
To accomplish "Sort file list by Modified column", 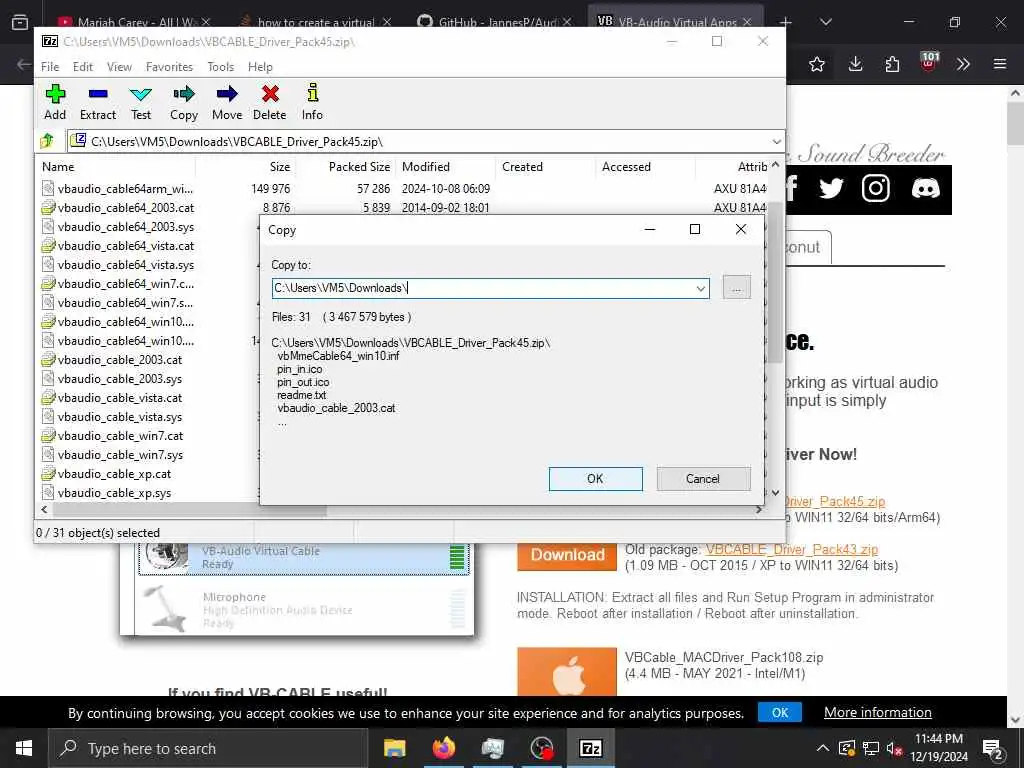I will coord(445,167).
